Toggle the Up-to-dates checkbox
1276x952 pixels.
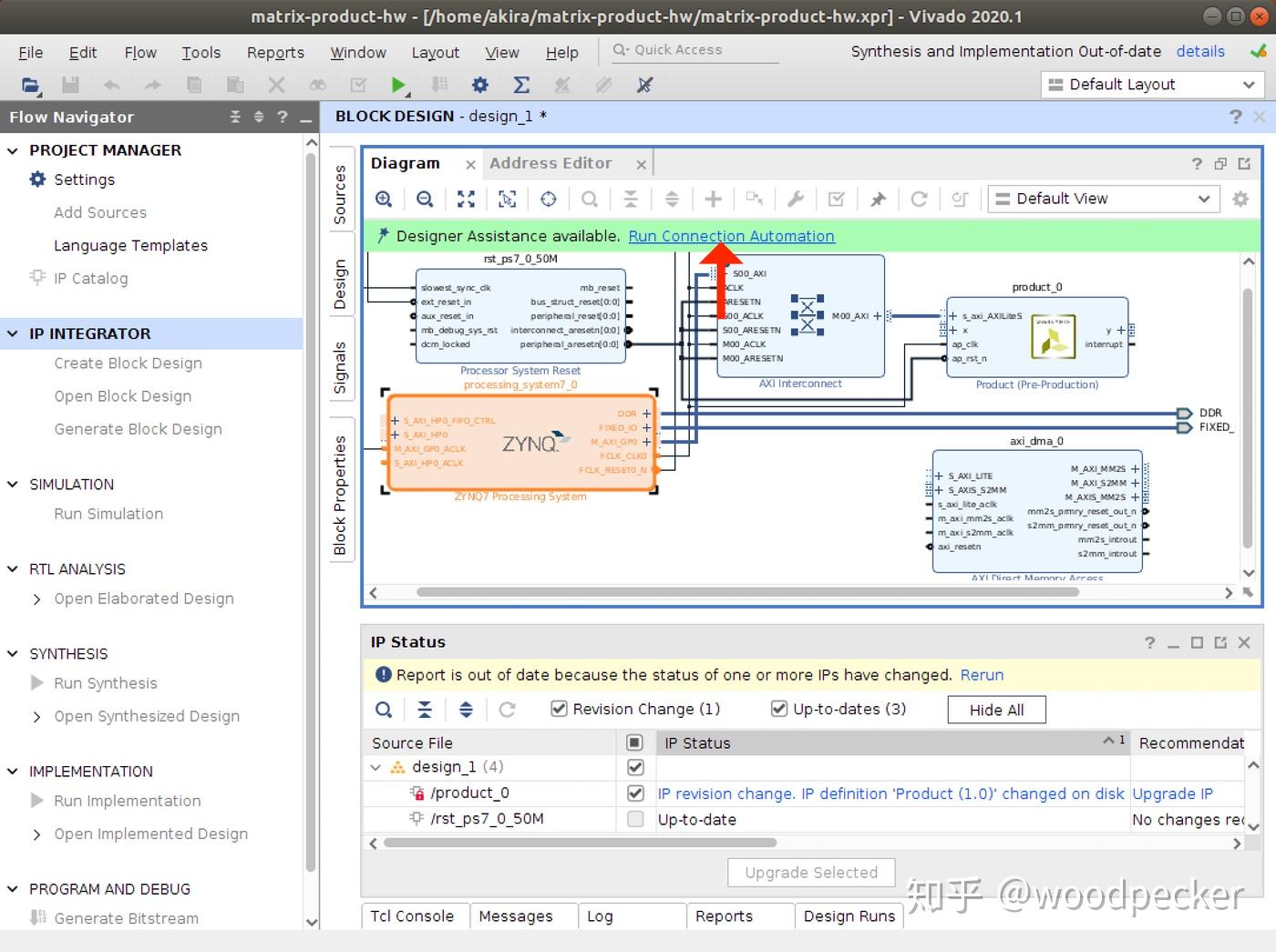(x=779, y=709)
